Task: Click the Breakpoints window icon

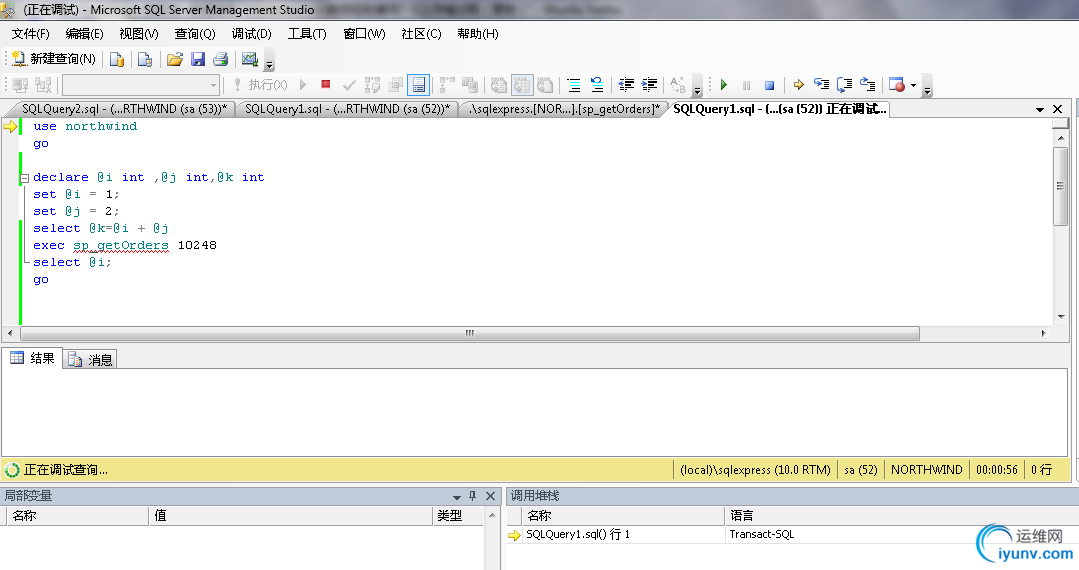Action: point(897,85)
